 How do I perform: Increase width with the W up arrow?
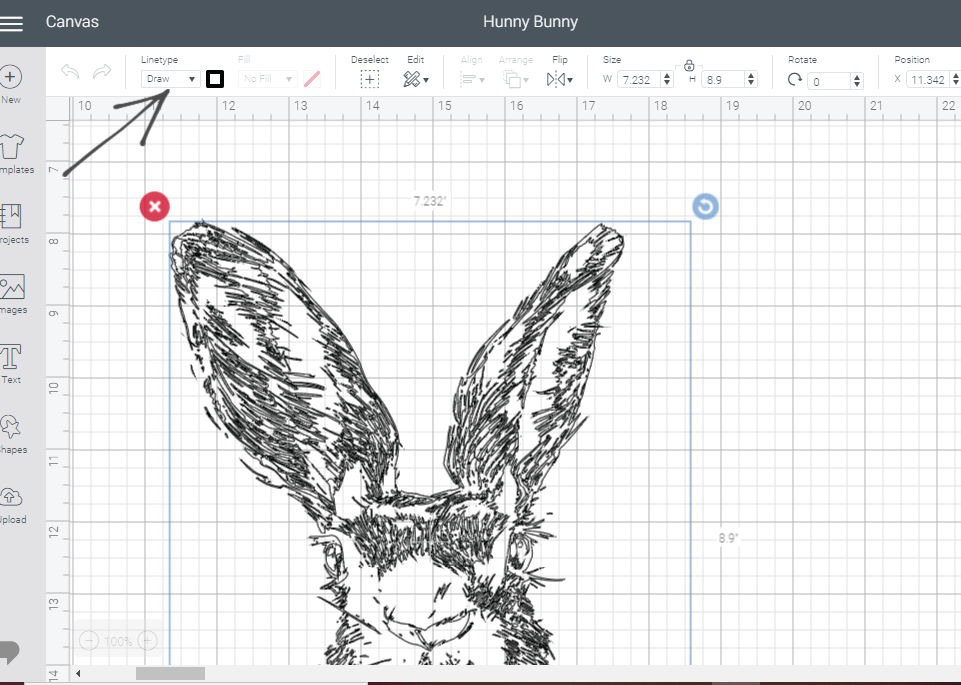pos(667,75)
